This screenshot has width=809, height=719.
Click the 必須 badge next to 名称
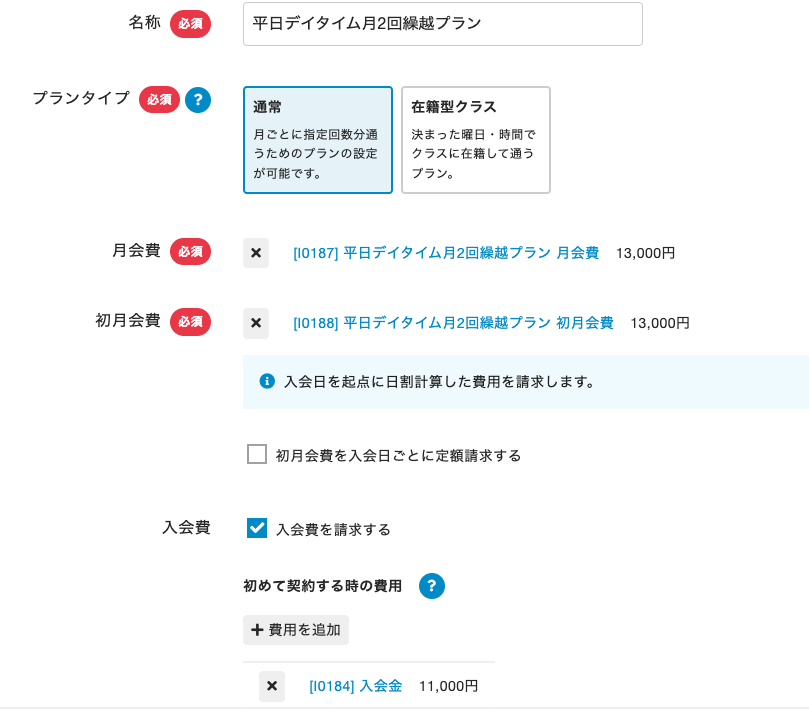(x=190, y=24)
